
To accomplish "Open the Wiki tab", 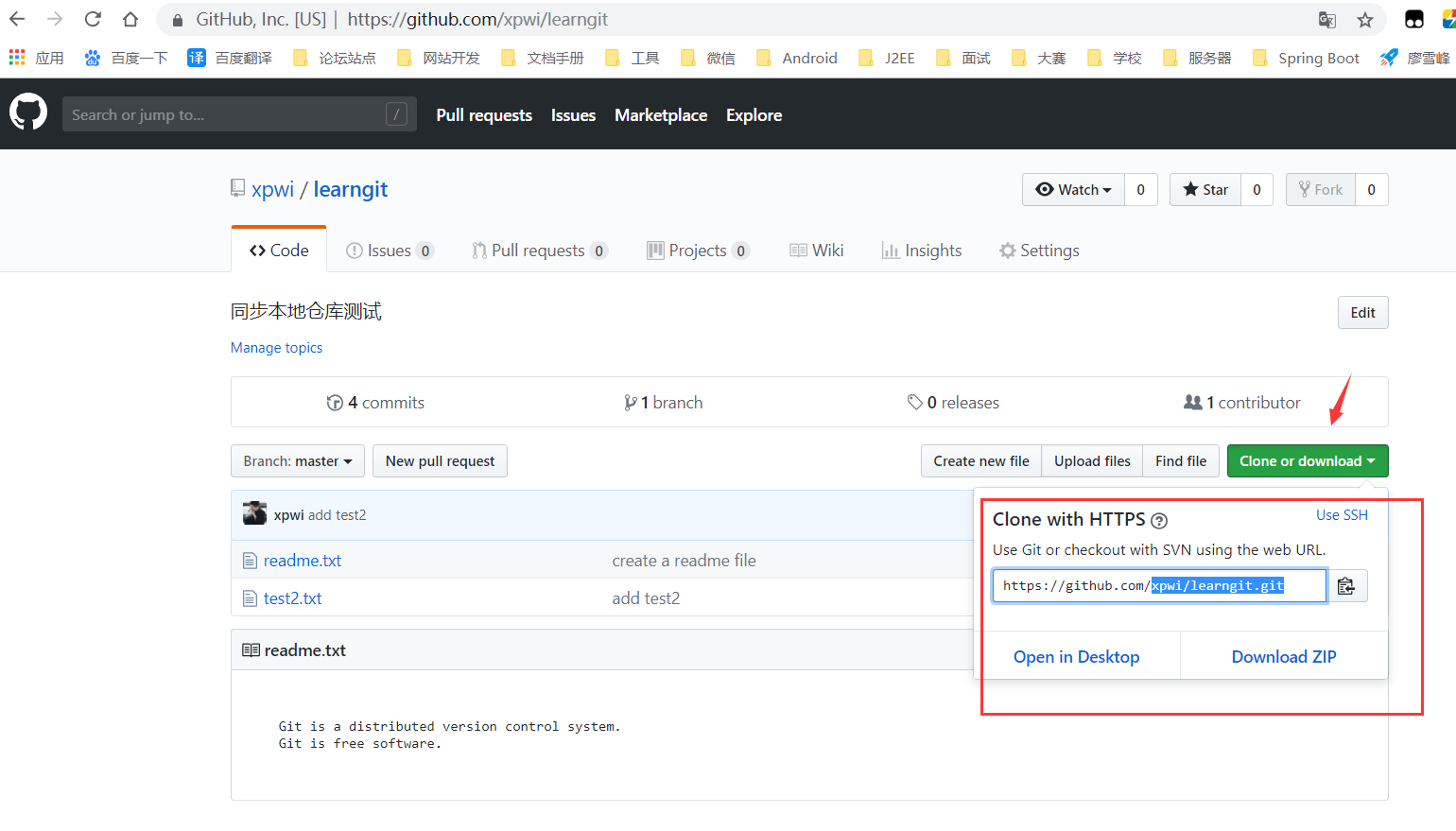I will click(816, 250).
